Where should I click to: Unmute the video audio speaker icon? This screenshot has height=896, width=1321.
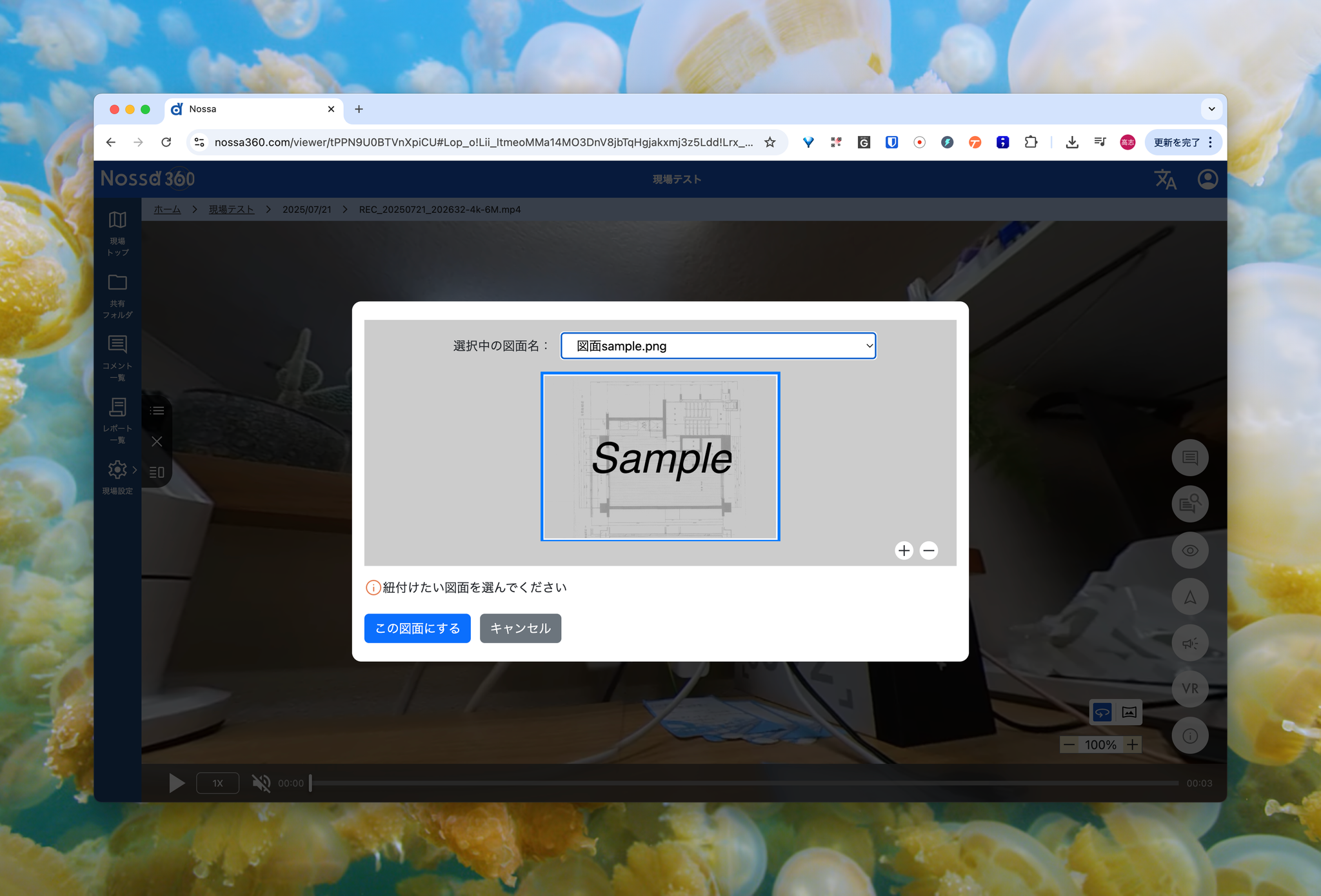261,783
